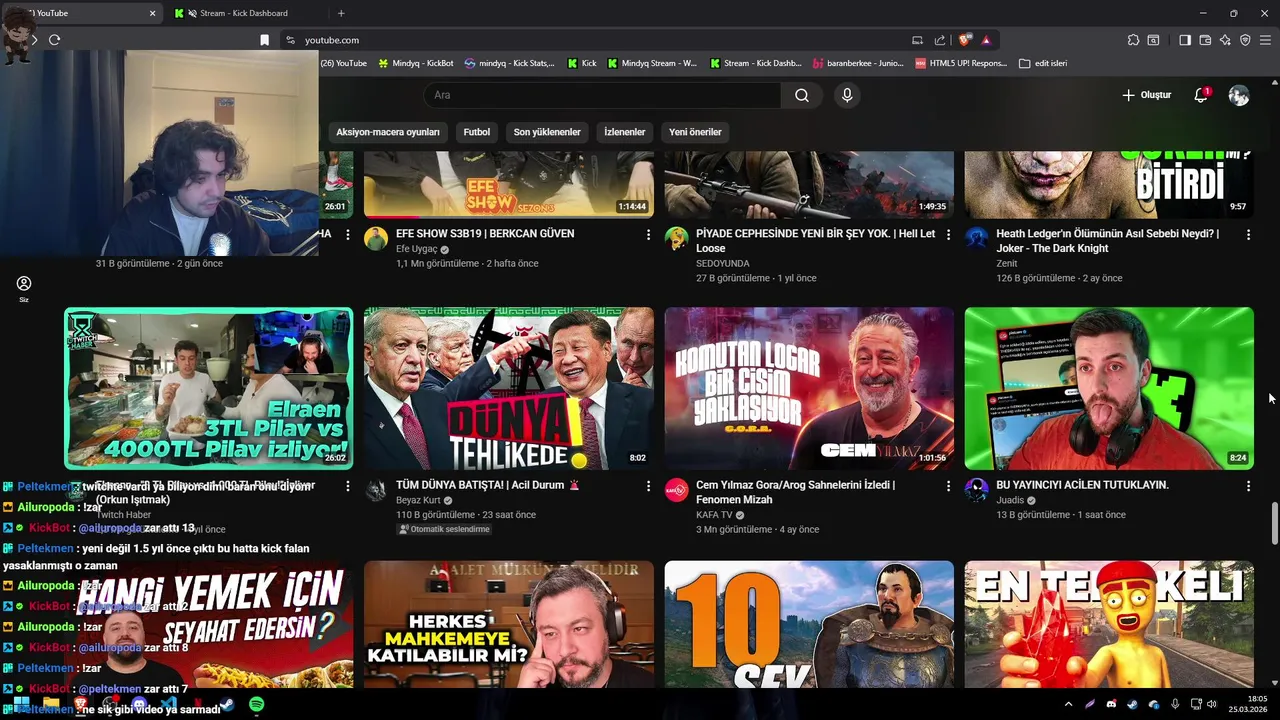Open the browser extensions puzzle icon

[x=1133, y=40]
